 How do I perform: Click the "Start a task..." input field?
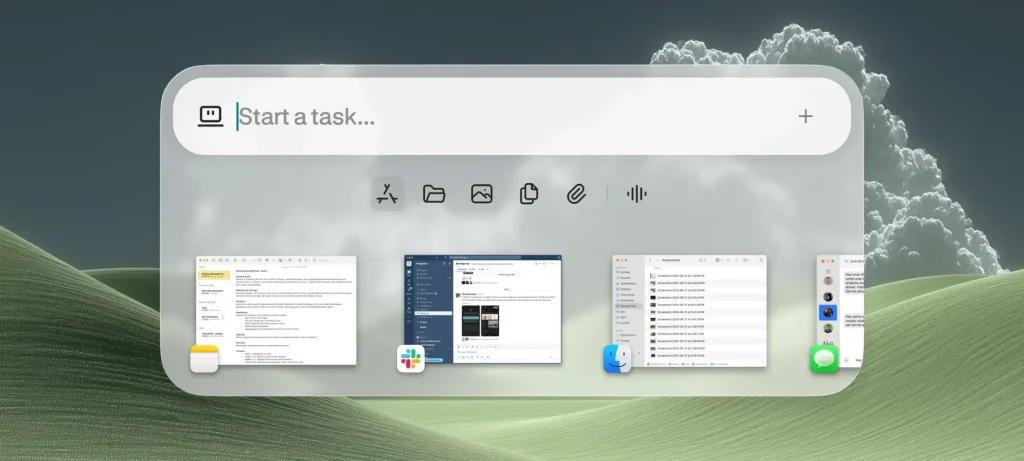[500, 117]
